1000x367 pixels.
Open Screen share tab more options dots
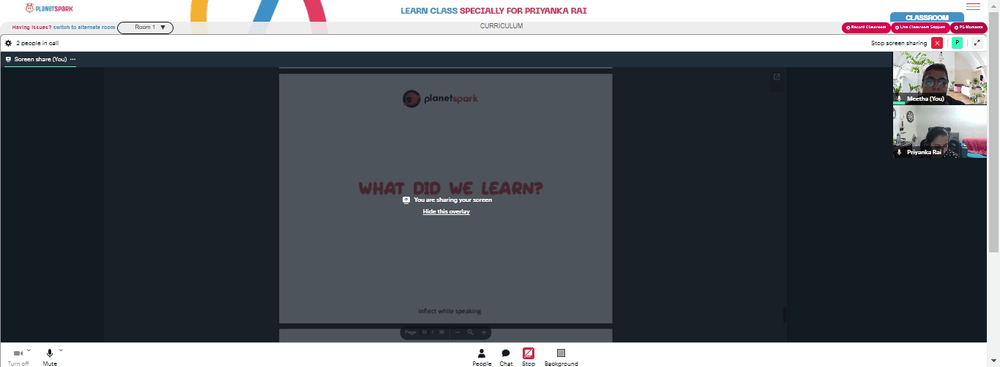click(x=73, y=59)
